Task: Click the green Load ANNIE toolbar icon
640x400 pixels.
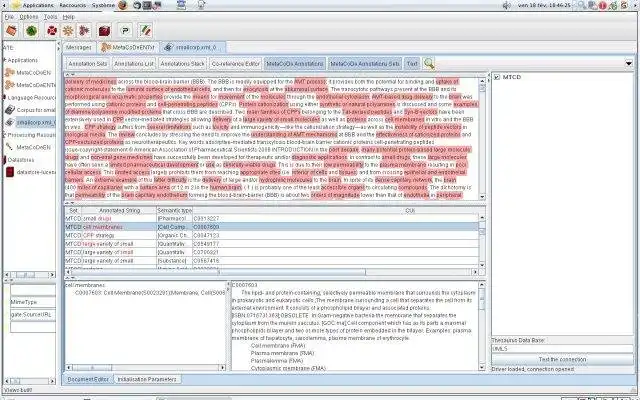Action: coord(31,31)
